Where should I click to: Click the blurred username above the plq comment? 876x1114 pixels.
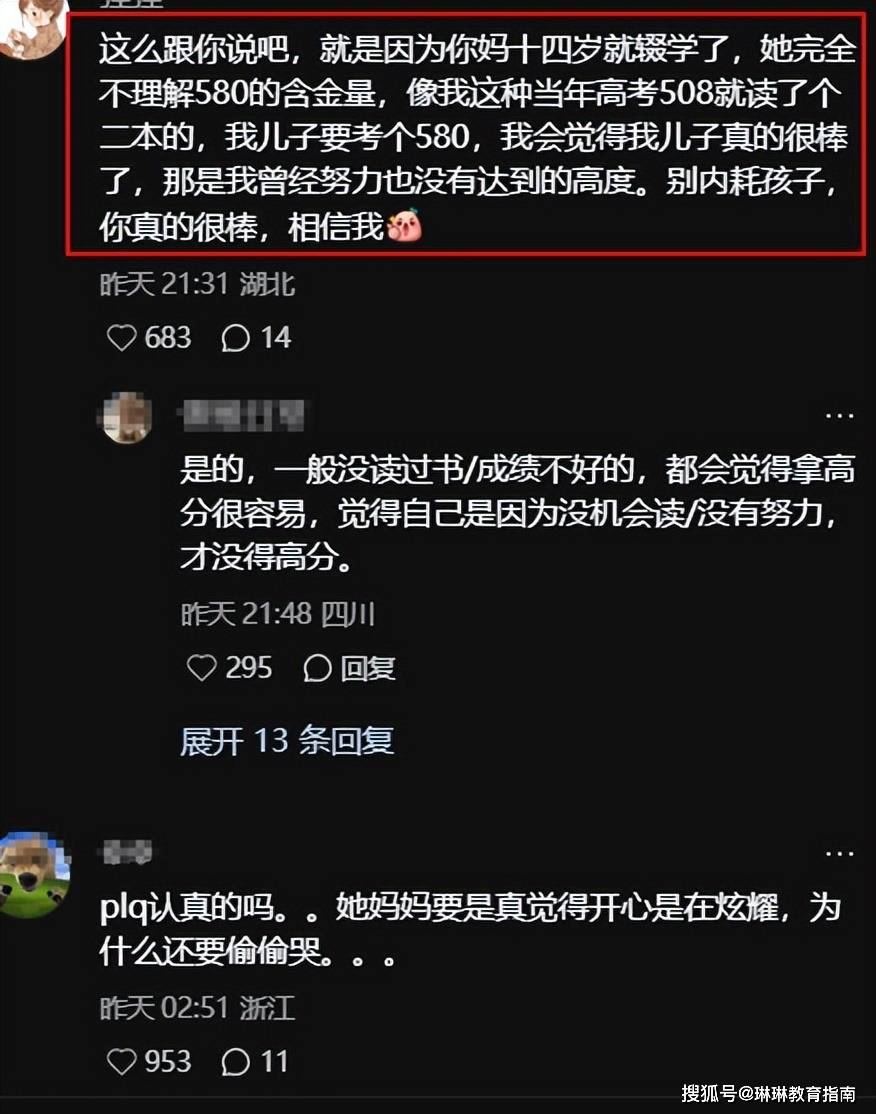click(x=127, y=851)
